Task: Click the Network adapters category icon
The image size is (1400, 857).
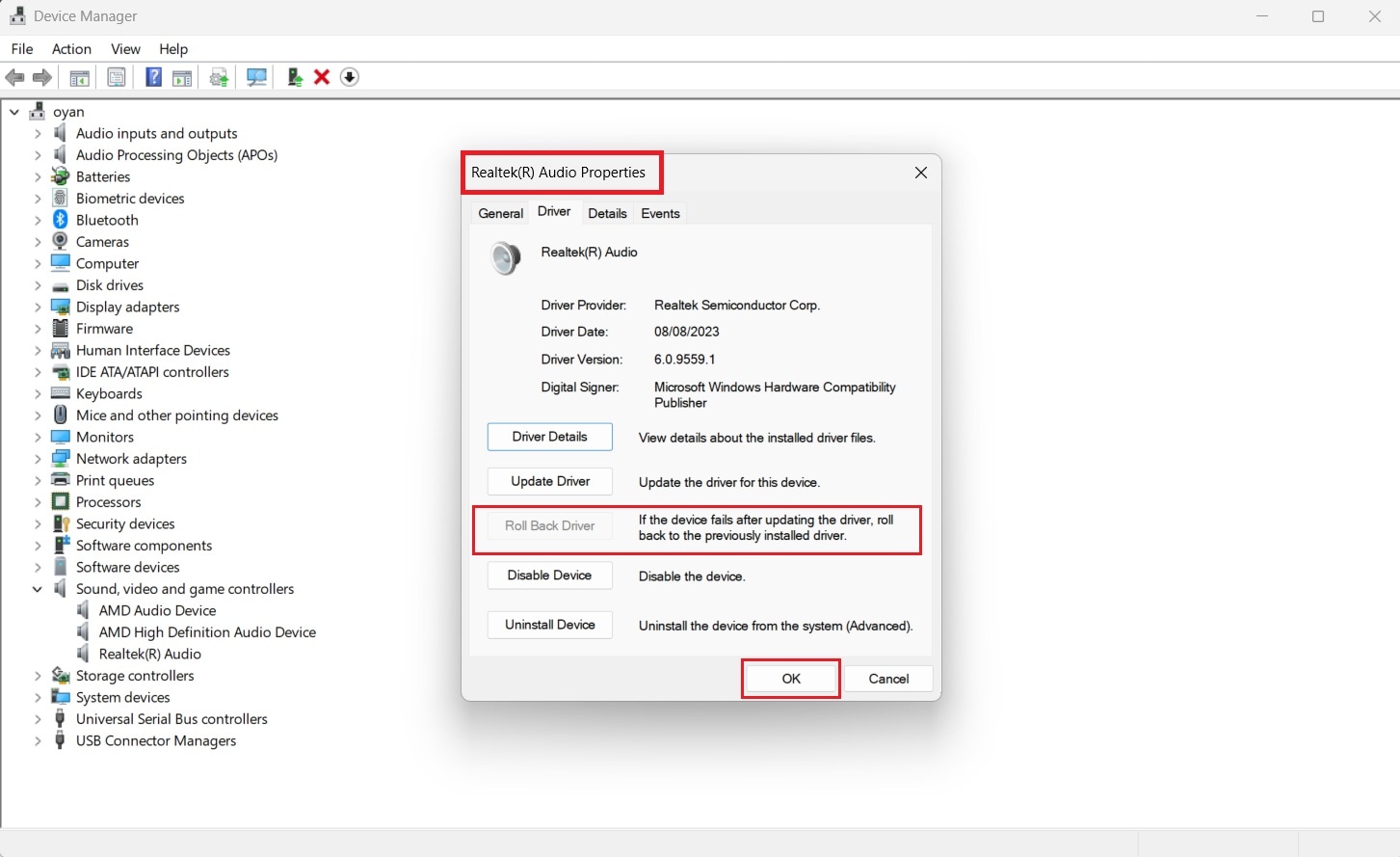Action: pyautogui.click(x=61, y=459)
